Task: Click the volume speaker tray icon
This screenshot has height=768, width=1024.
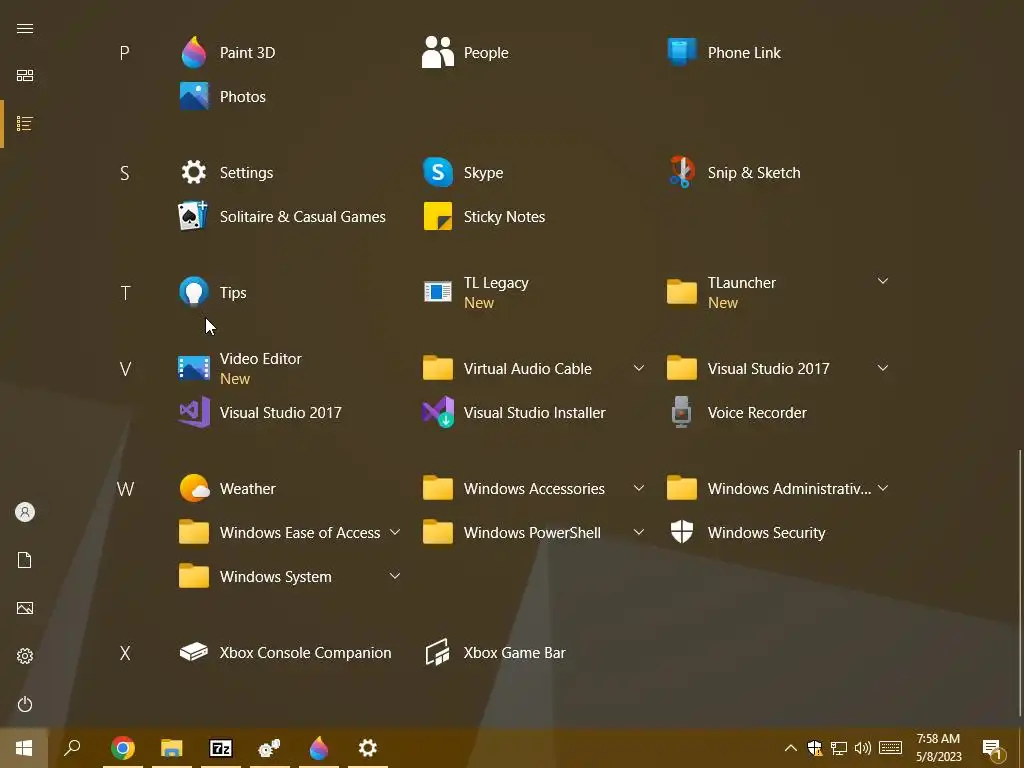Action: [863, 748]
